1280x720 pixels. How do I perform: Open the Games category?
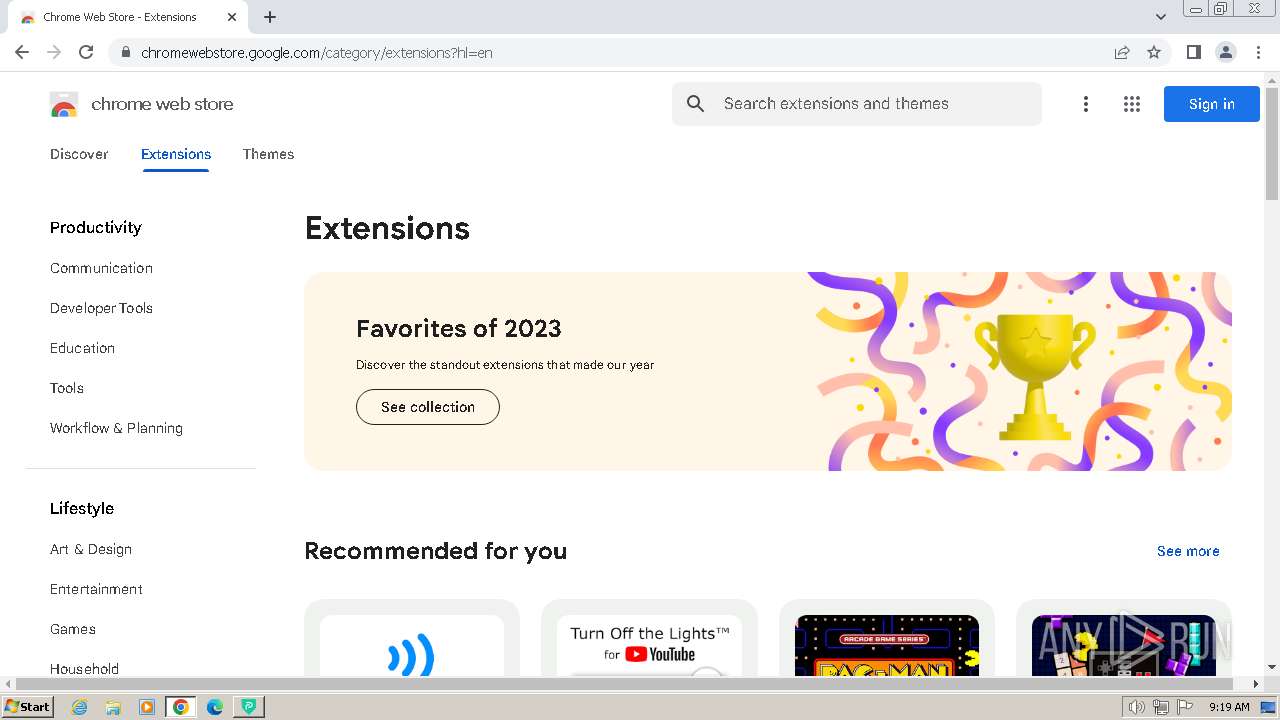click(x=73, y=629)
